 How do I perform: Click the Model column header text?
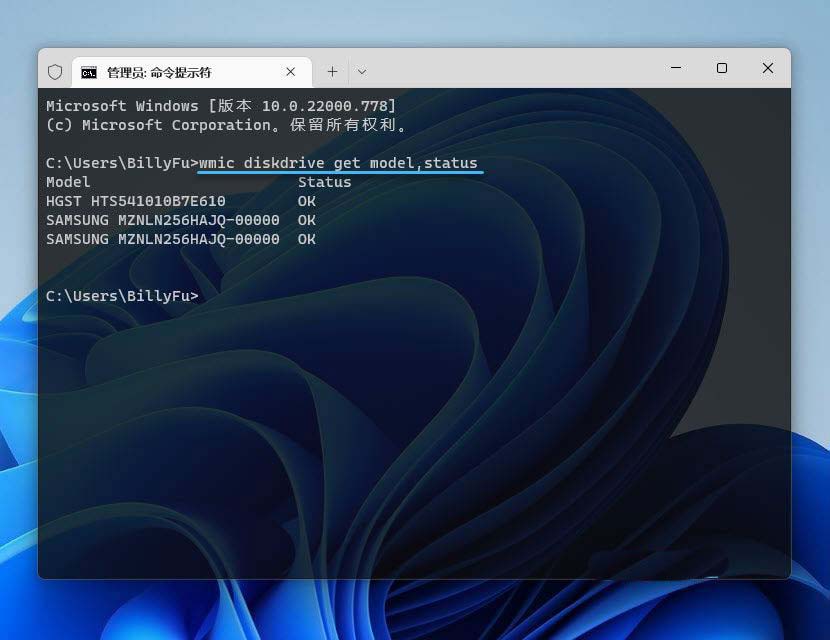(68, 182)
